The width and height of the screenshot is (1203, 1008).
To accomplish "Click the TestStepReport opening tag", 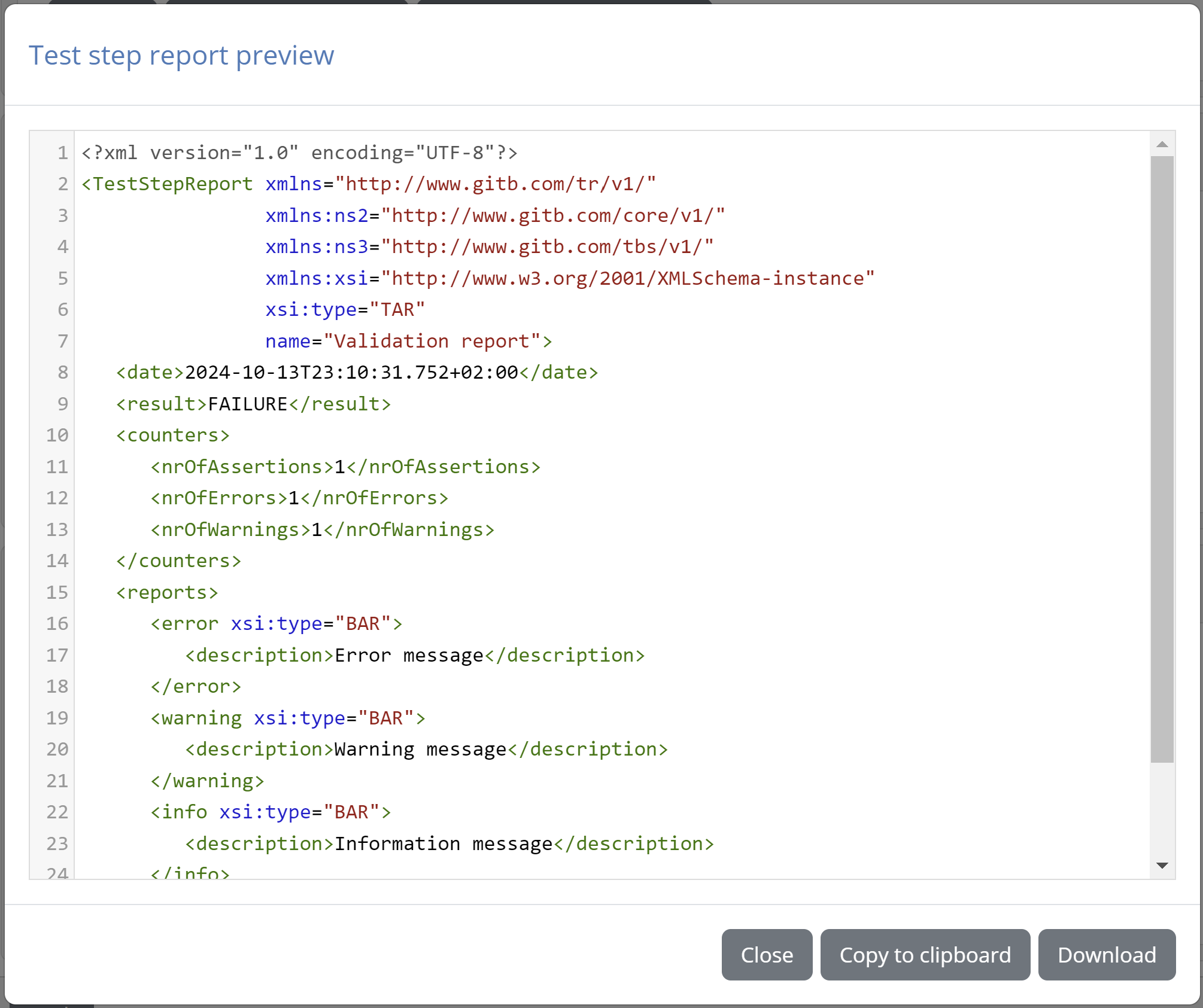I will tap(167, 184).
